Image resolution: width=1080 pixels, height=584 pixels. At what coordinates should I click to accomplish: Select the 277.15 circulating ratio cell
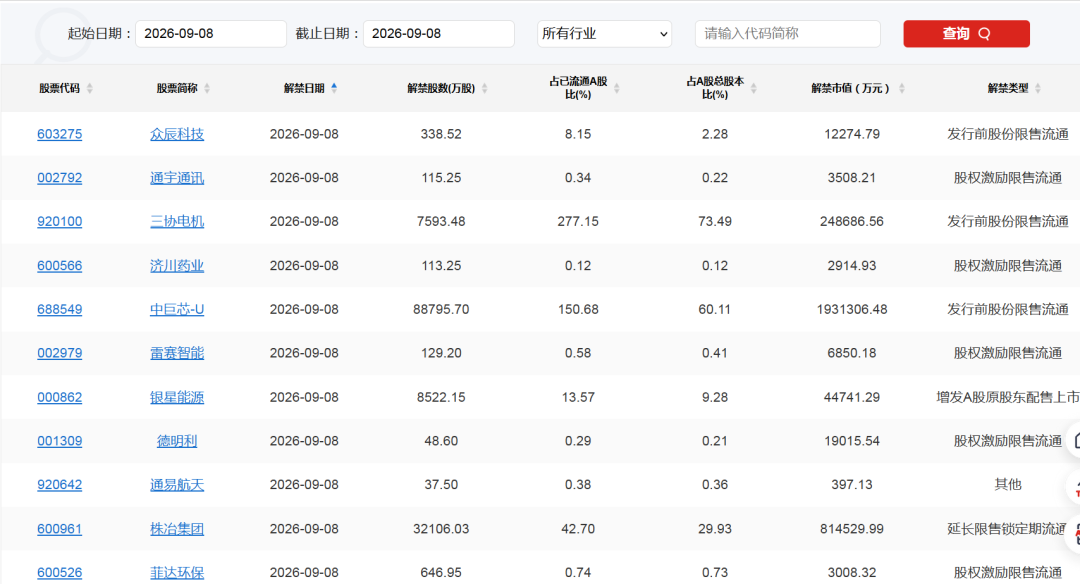click(578, 222)
